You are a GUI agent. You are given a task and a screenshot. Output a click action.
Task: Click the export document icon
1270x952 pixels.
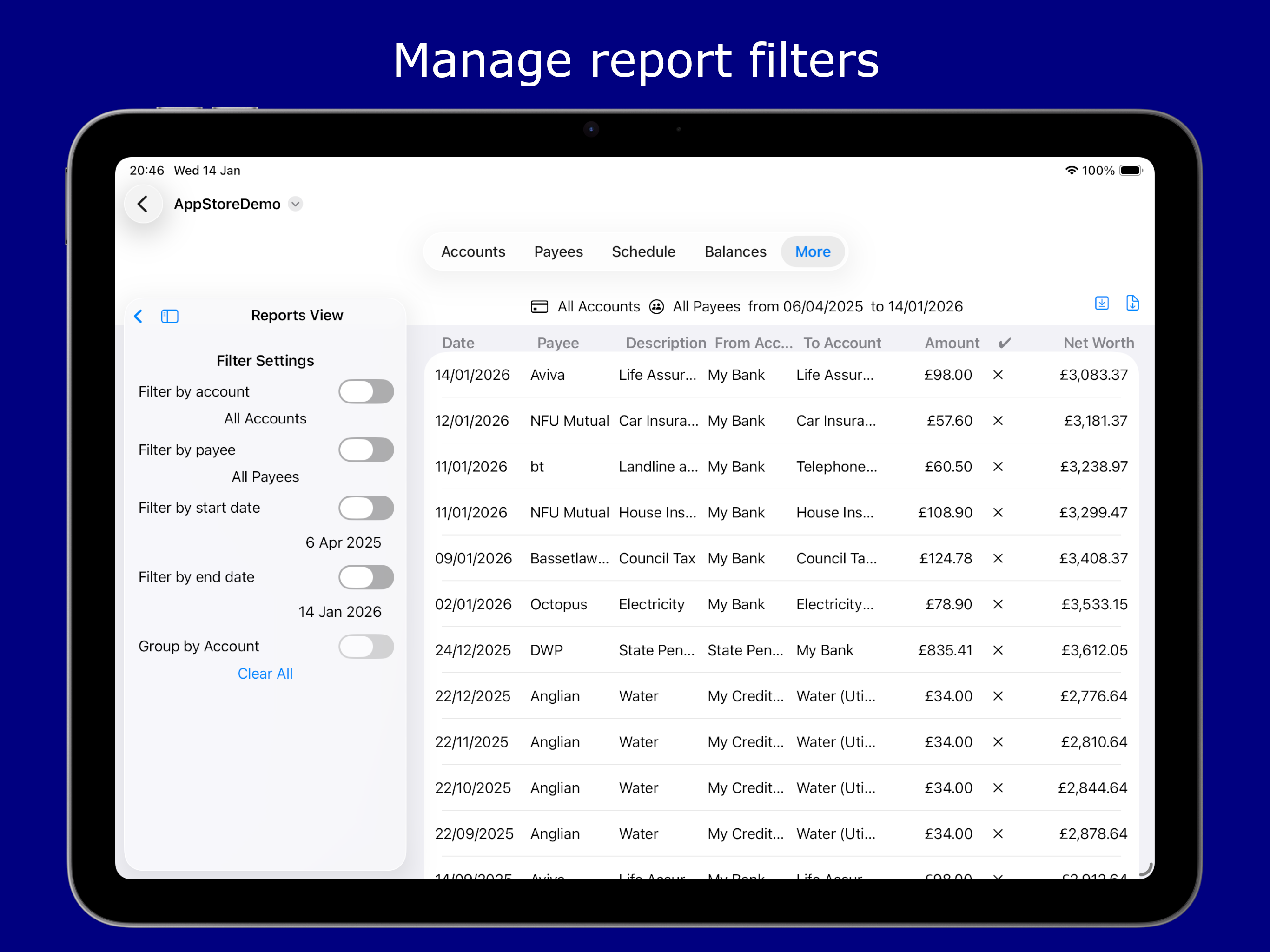coord(1131,303)
